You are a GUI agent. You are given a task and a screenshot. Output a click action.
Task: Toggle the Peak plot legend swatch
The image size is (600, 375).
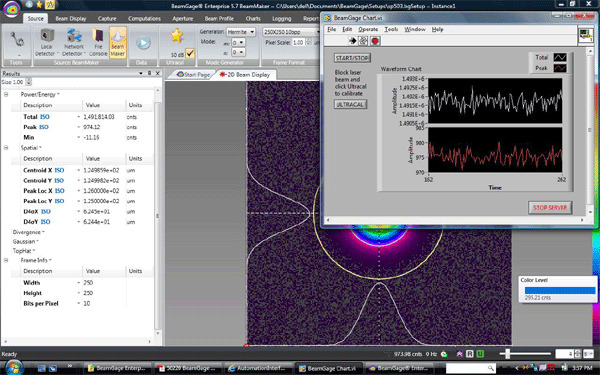[x=560, y=68]
